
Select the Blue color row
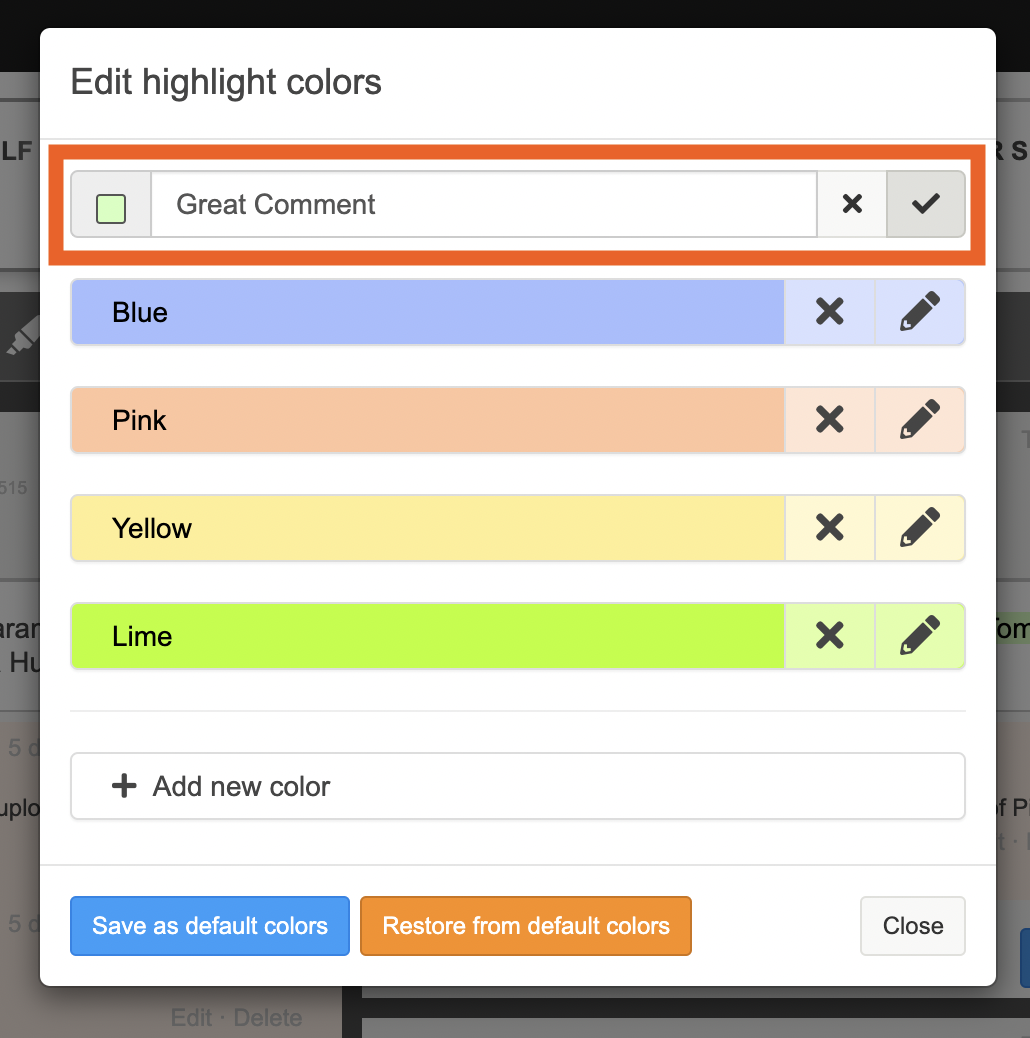point(427,312)
